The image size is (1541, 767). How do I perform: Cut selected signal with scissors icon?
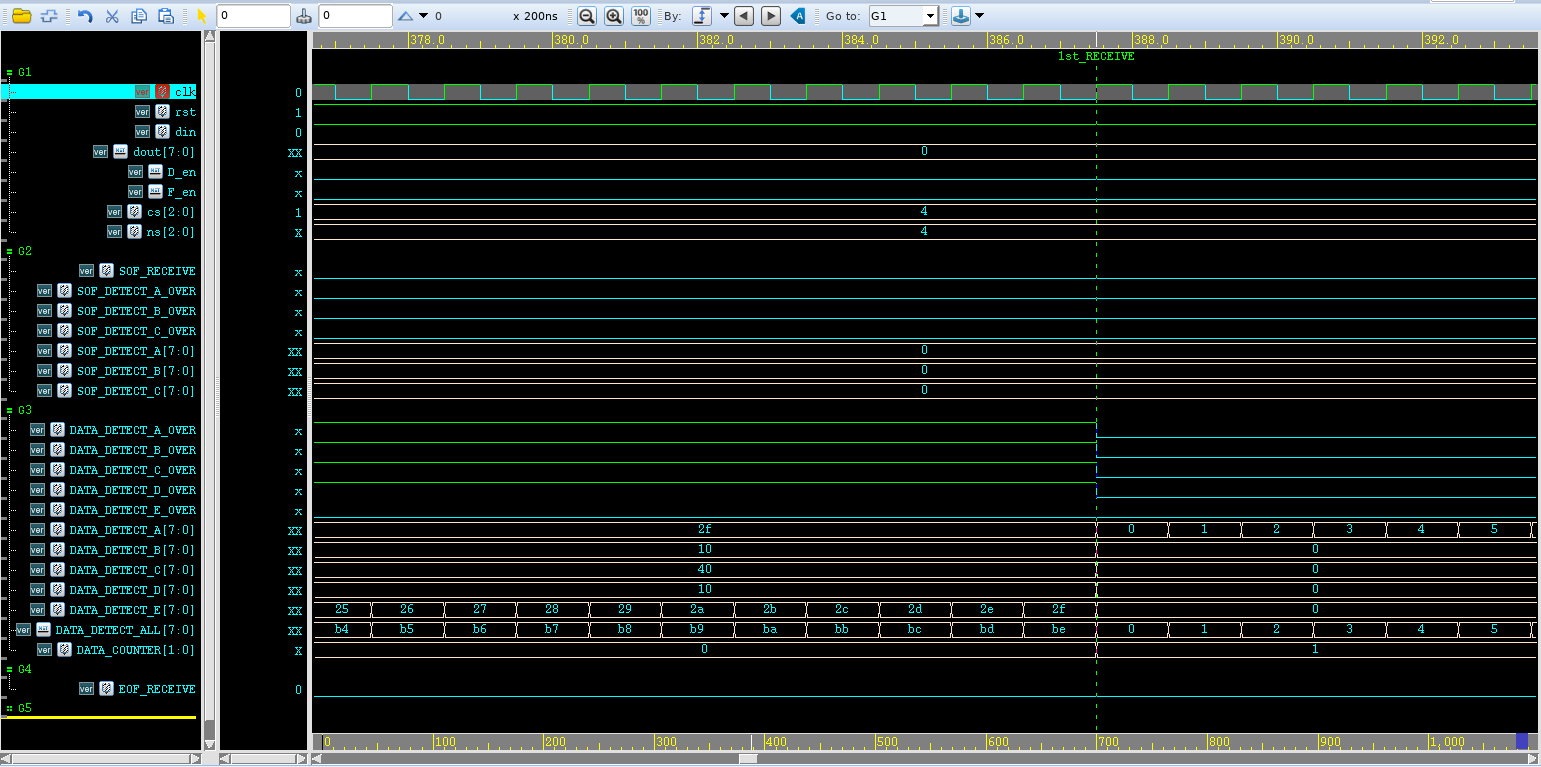click(112, 16)
